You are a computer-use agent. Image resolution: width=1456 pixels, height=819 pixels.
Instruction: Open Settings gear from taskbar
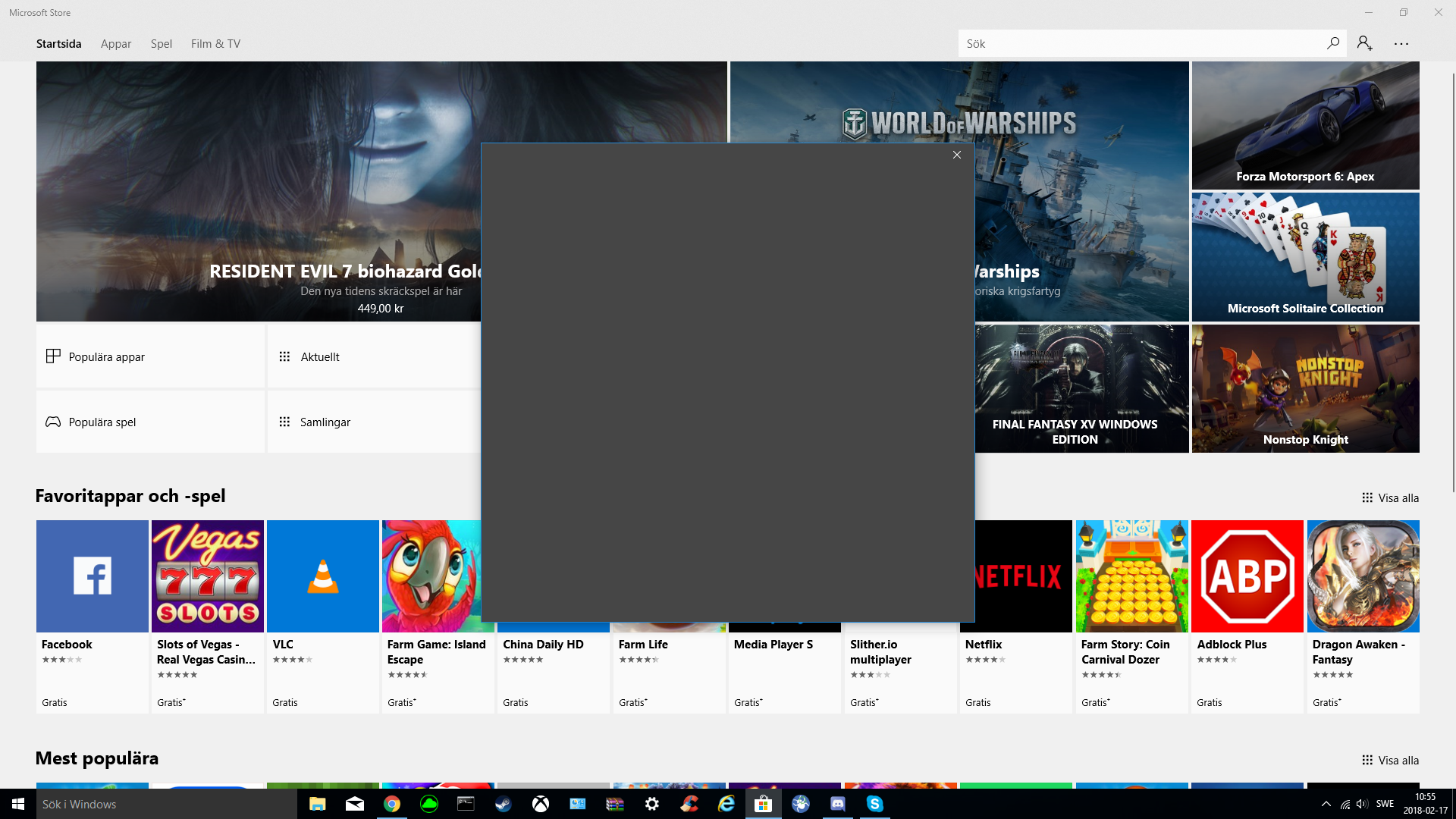coord(652,804)
